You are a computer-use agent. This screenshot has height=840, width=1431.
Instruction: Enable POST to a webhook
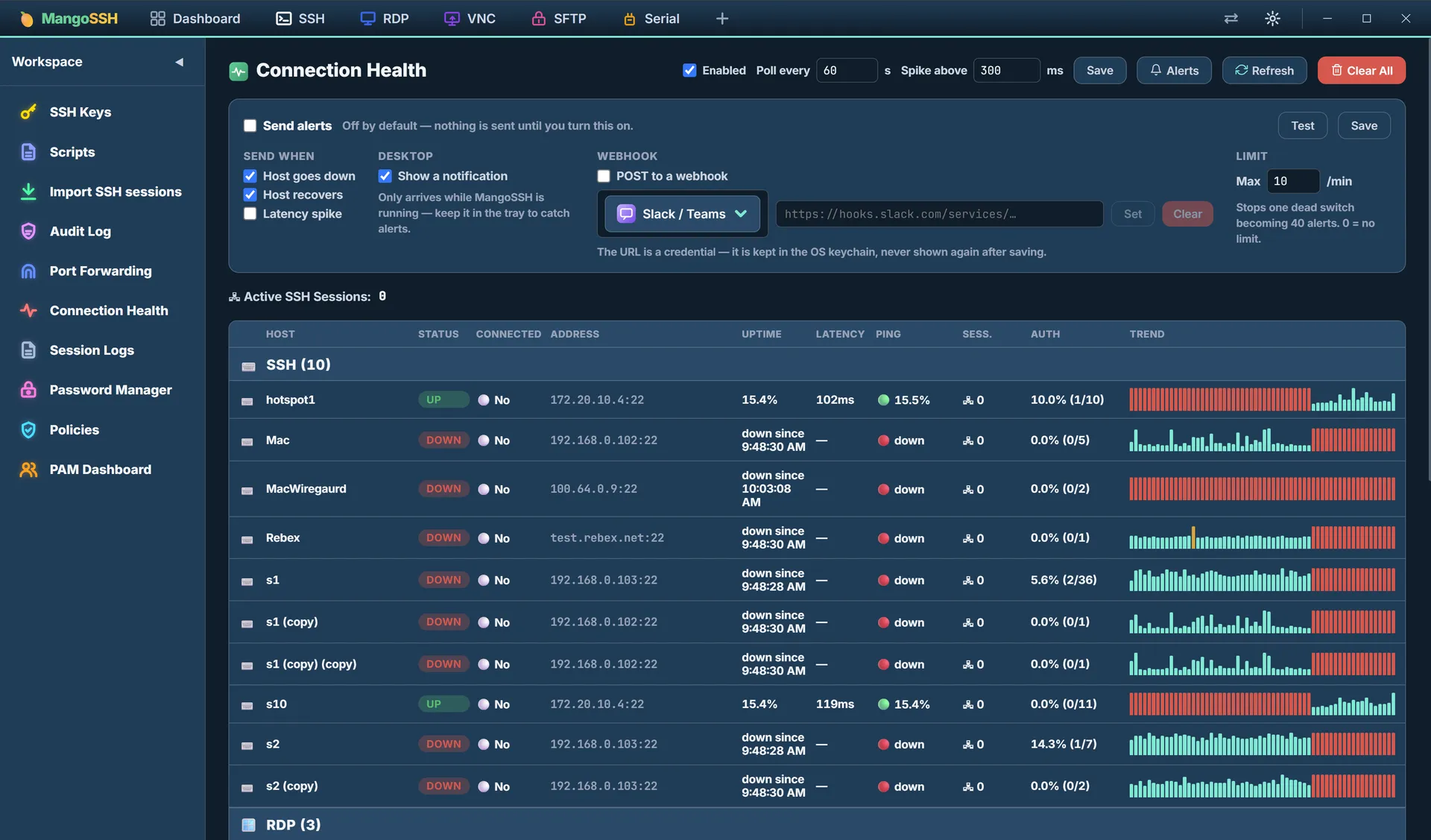pyautogui.click(x=604, y=176)
